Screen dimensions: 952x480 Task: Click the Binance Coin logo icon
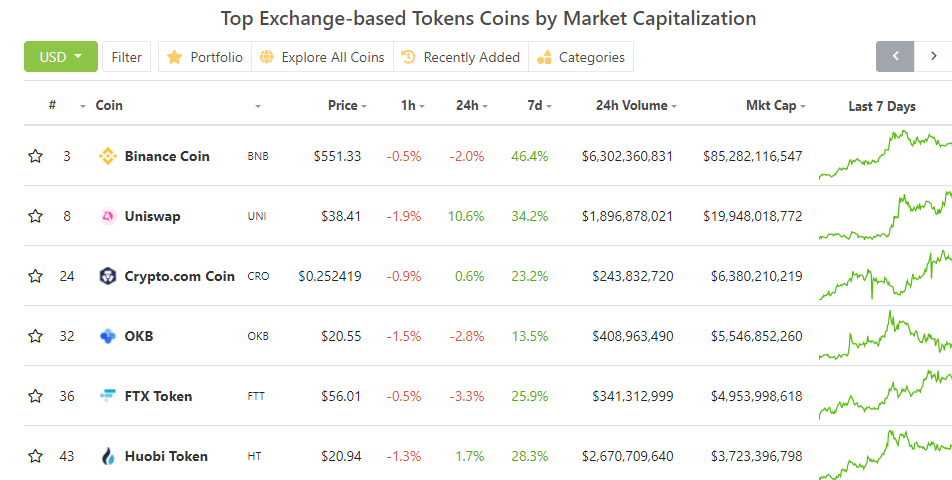(108, 156)
